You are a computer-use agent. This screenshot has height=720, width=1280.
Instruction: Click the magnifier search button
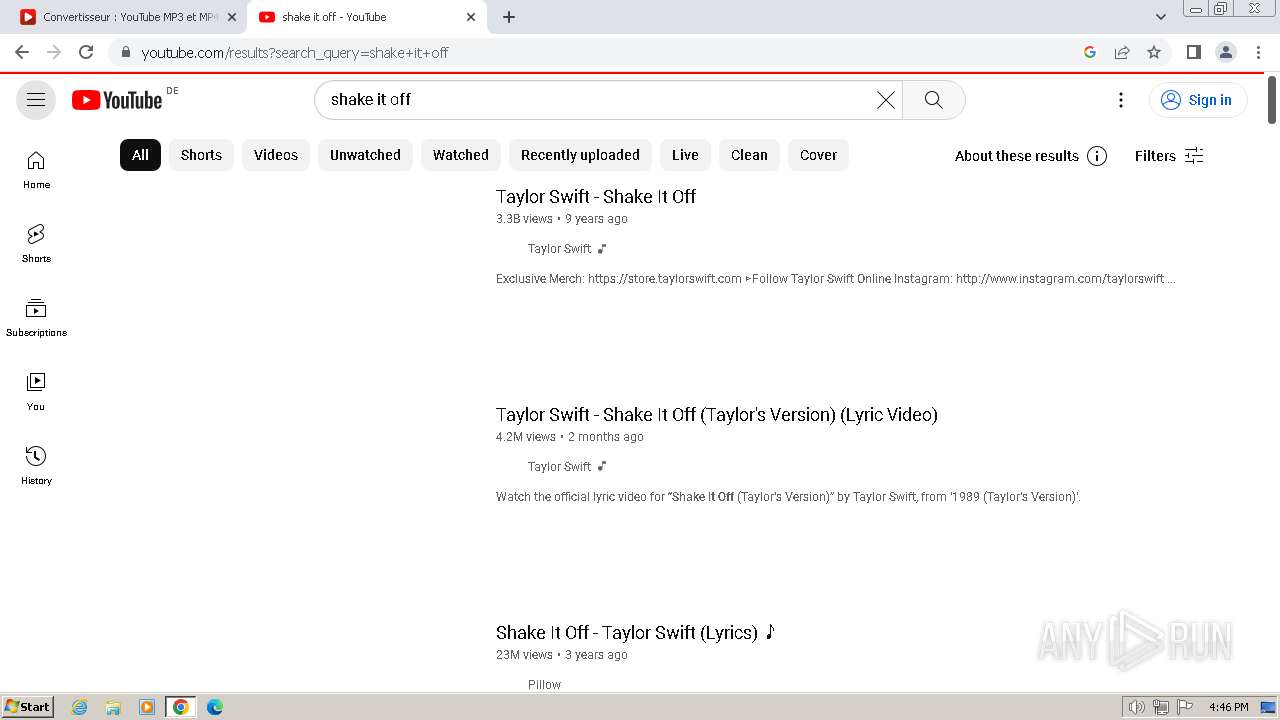[x=934, y=100]
